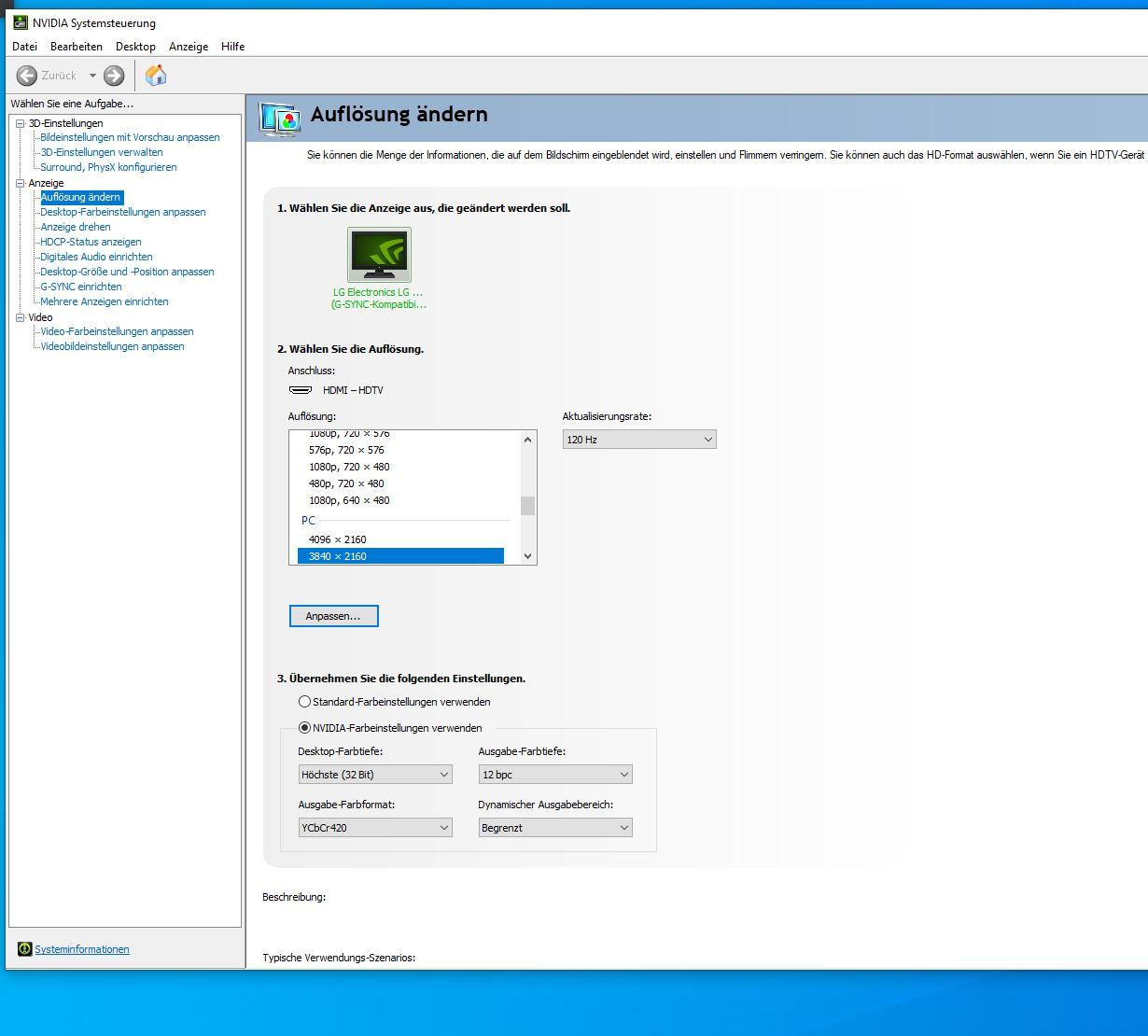
Task: Select Auflösung ändern in the tree
Action: 81,197
